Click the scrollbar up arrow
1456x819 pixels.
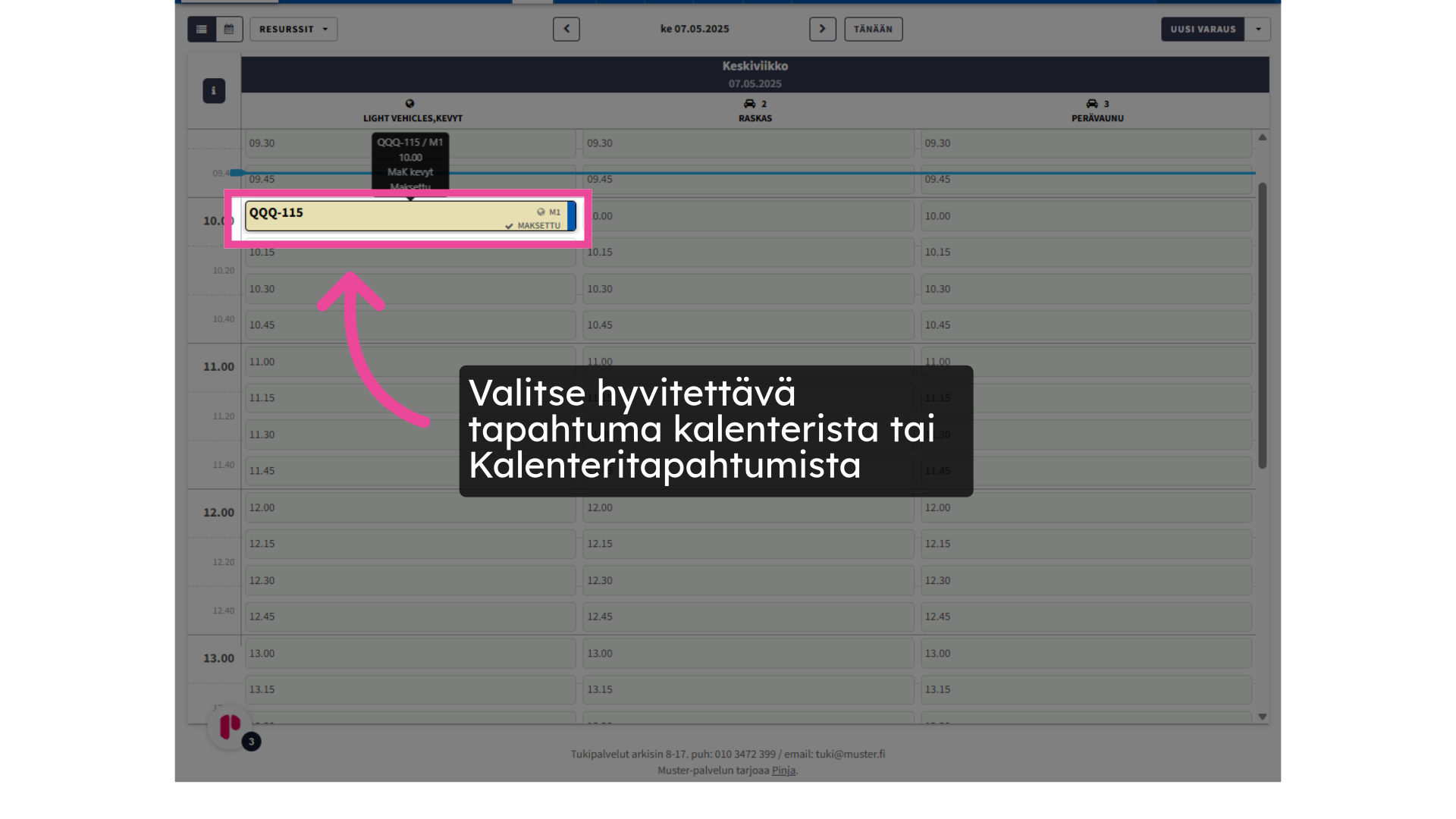tap(1263, 137)
